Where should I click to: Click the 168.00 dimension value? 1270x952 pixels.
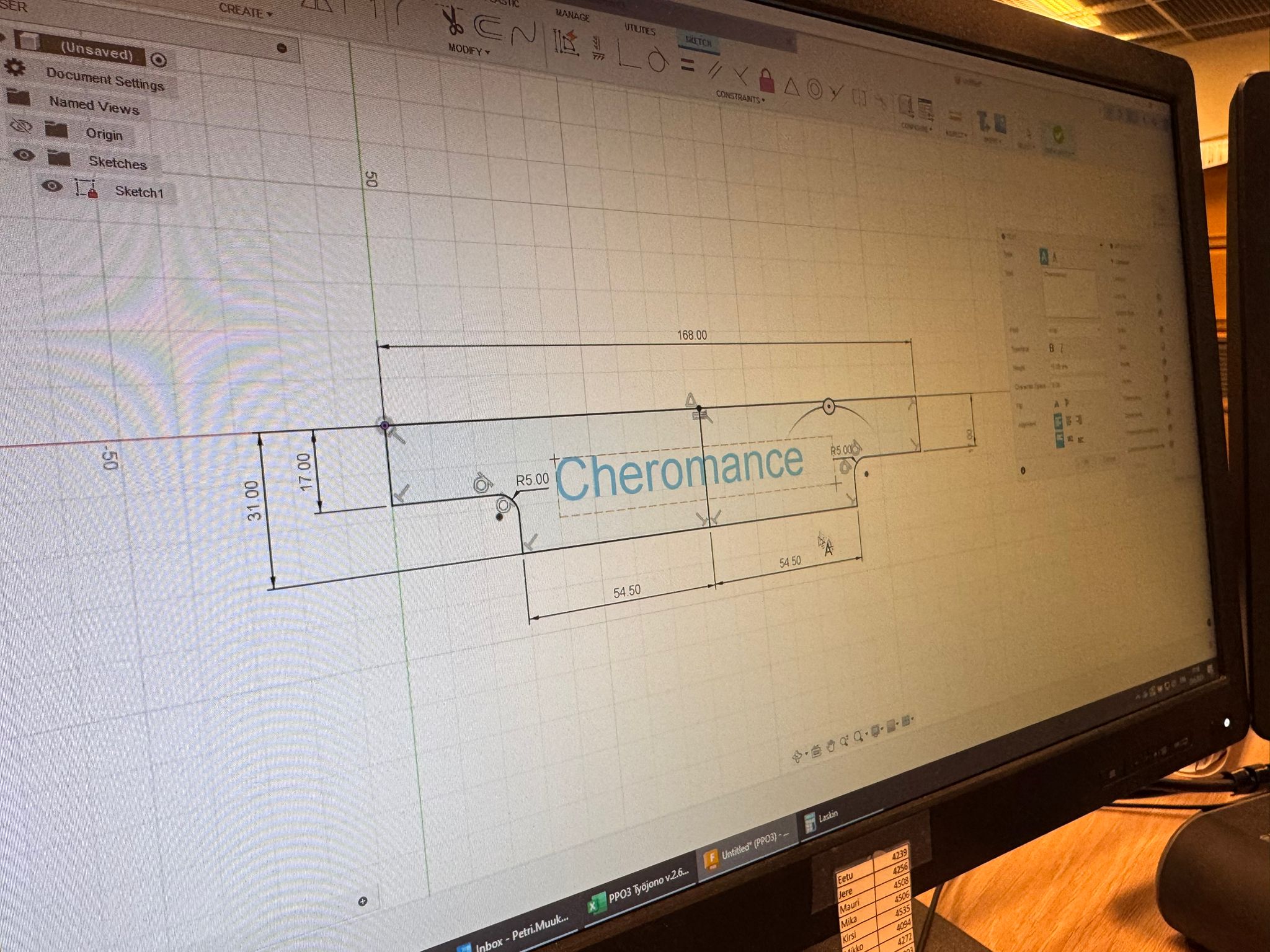coord(692,335)
